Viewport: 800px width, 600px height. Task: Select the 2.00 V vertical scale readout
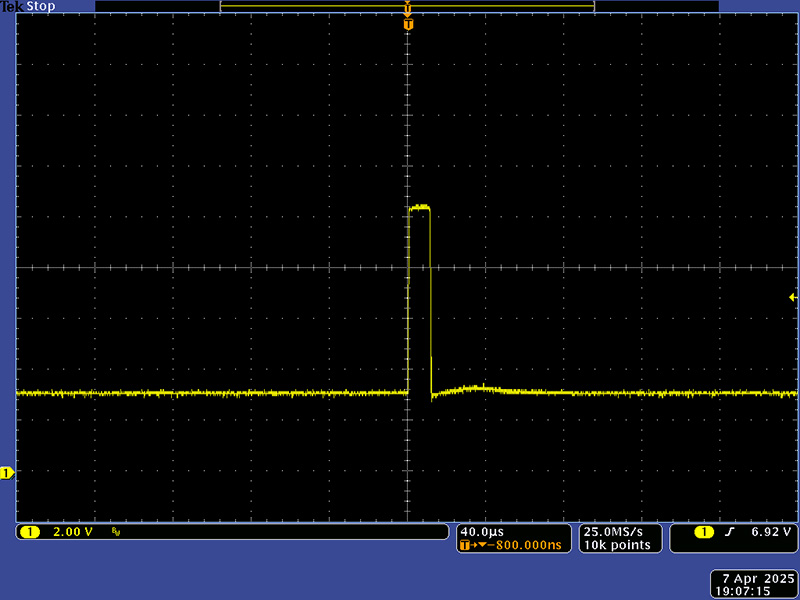pos(71,532)
